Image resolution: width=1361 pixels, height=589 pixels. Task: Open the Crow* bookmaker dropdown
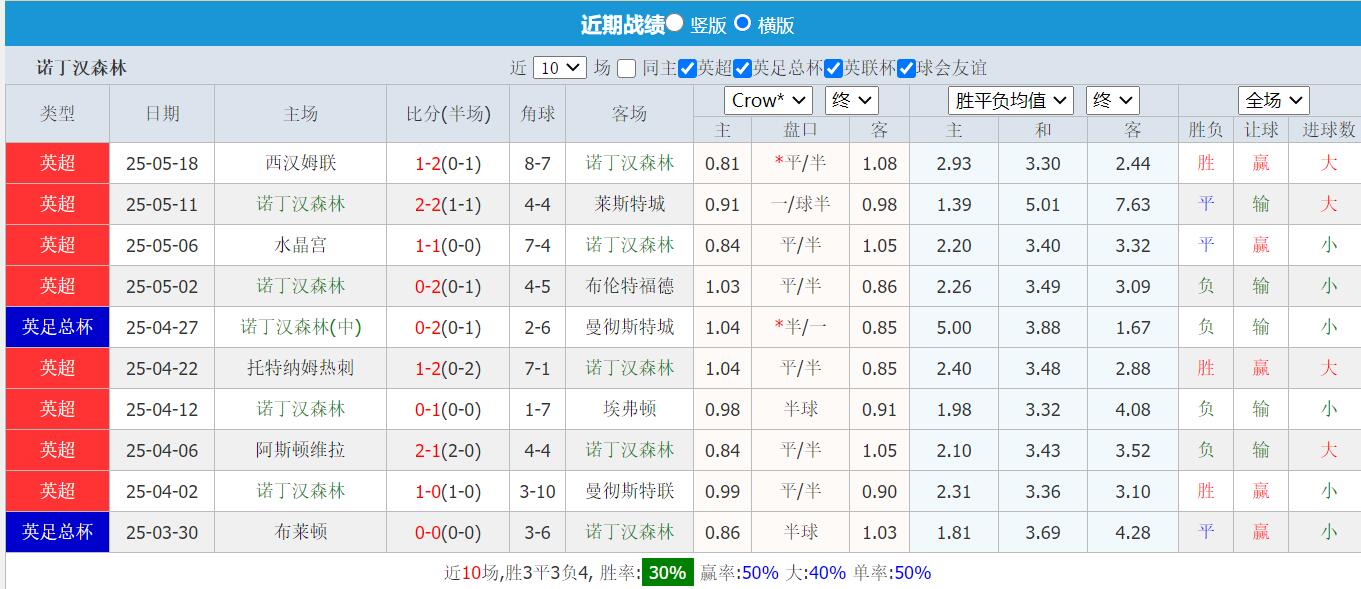tap(766, 100)
